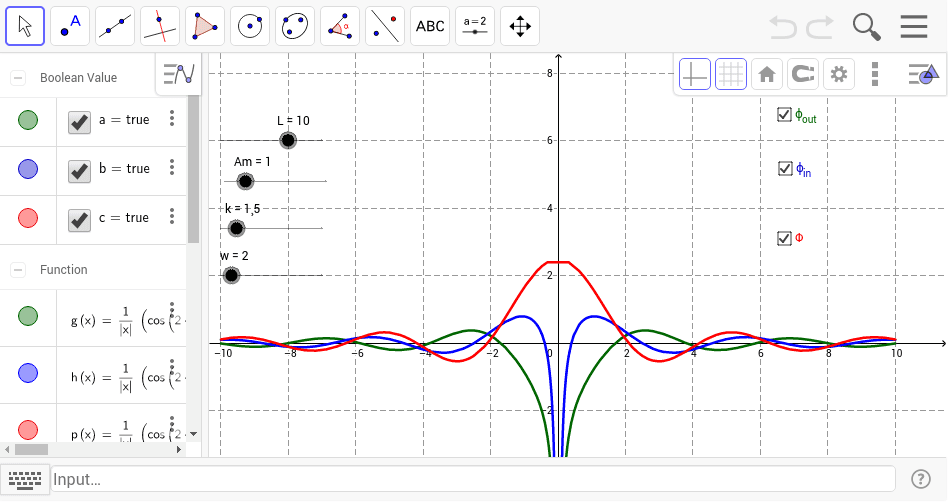Select the g(x) function definition
Screen dimensions: 948x502
[x=128, y=321]
